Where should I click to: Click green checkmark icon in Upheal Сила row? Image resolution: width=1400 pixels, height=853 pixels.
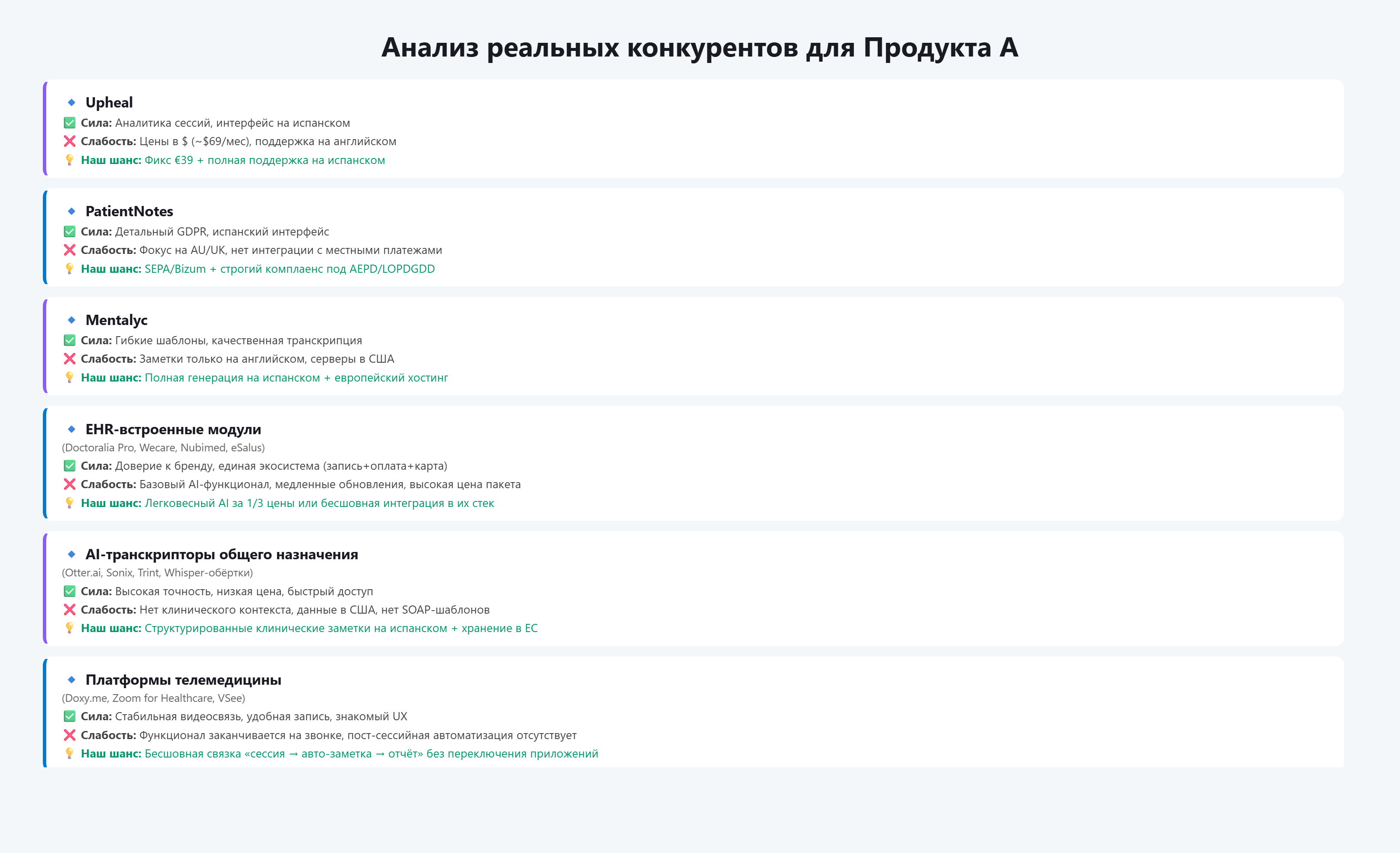[x=69, y=122]
